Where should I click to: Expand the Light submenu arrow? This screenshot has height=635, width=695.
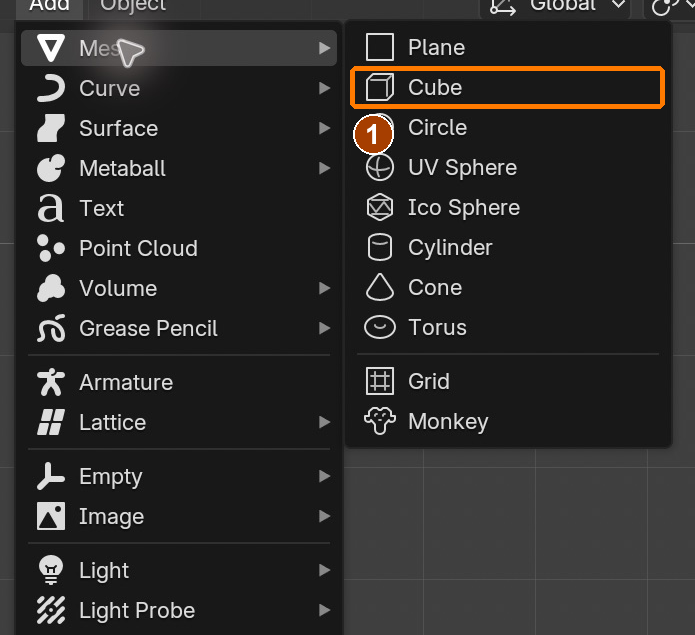coord(324,570)
